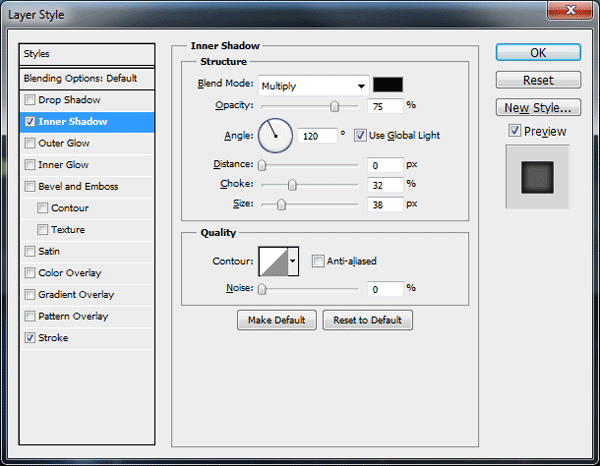Open the Stroke settings row
This screenshot has width=600, height=466.
(x=87, y=338)
